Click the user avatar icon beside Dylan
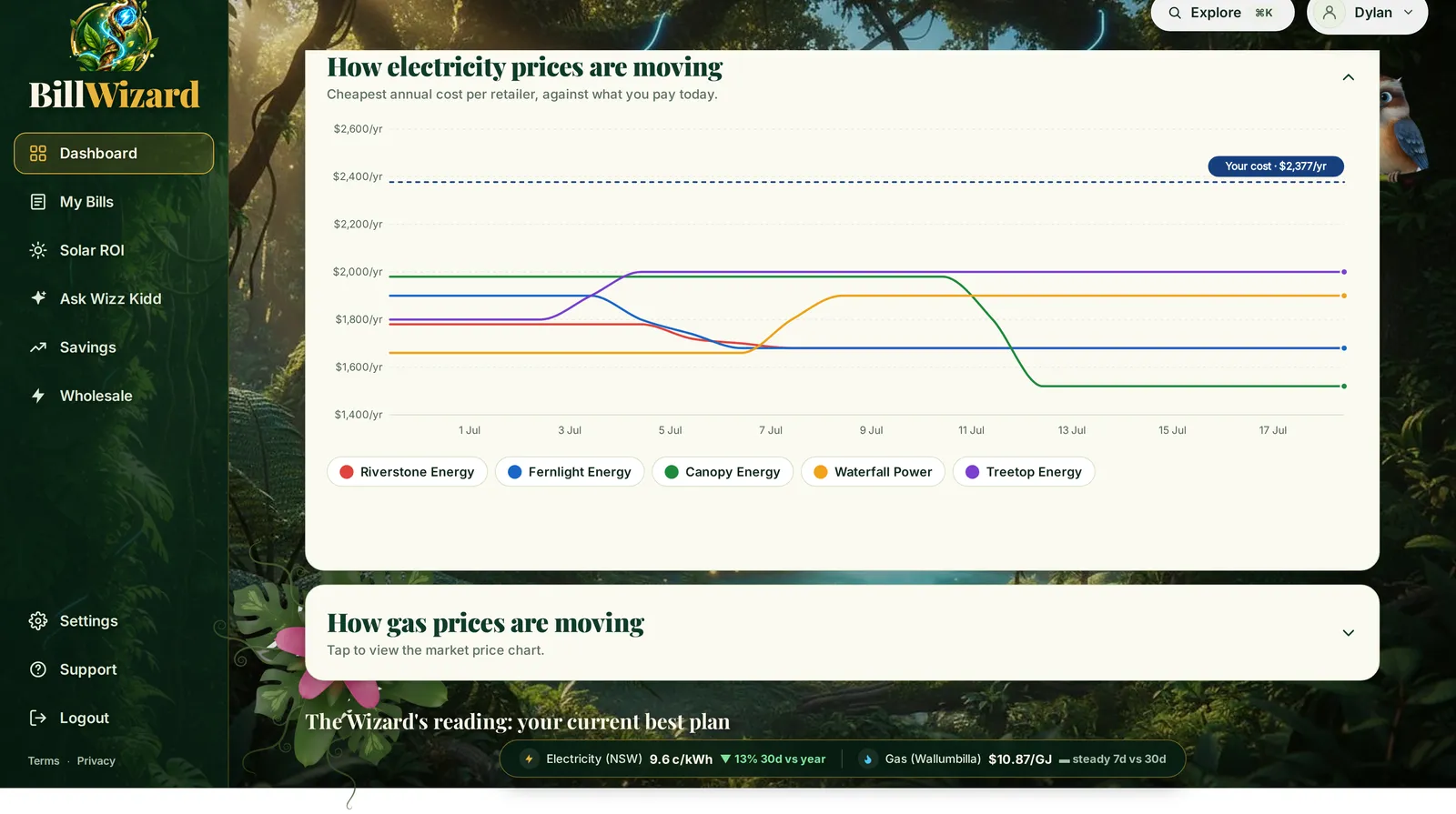 click(x=1330, y=13)
